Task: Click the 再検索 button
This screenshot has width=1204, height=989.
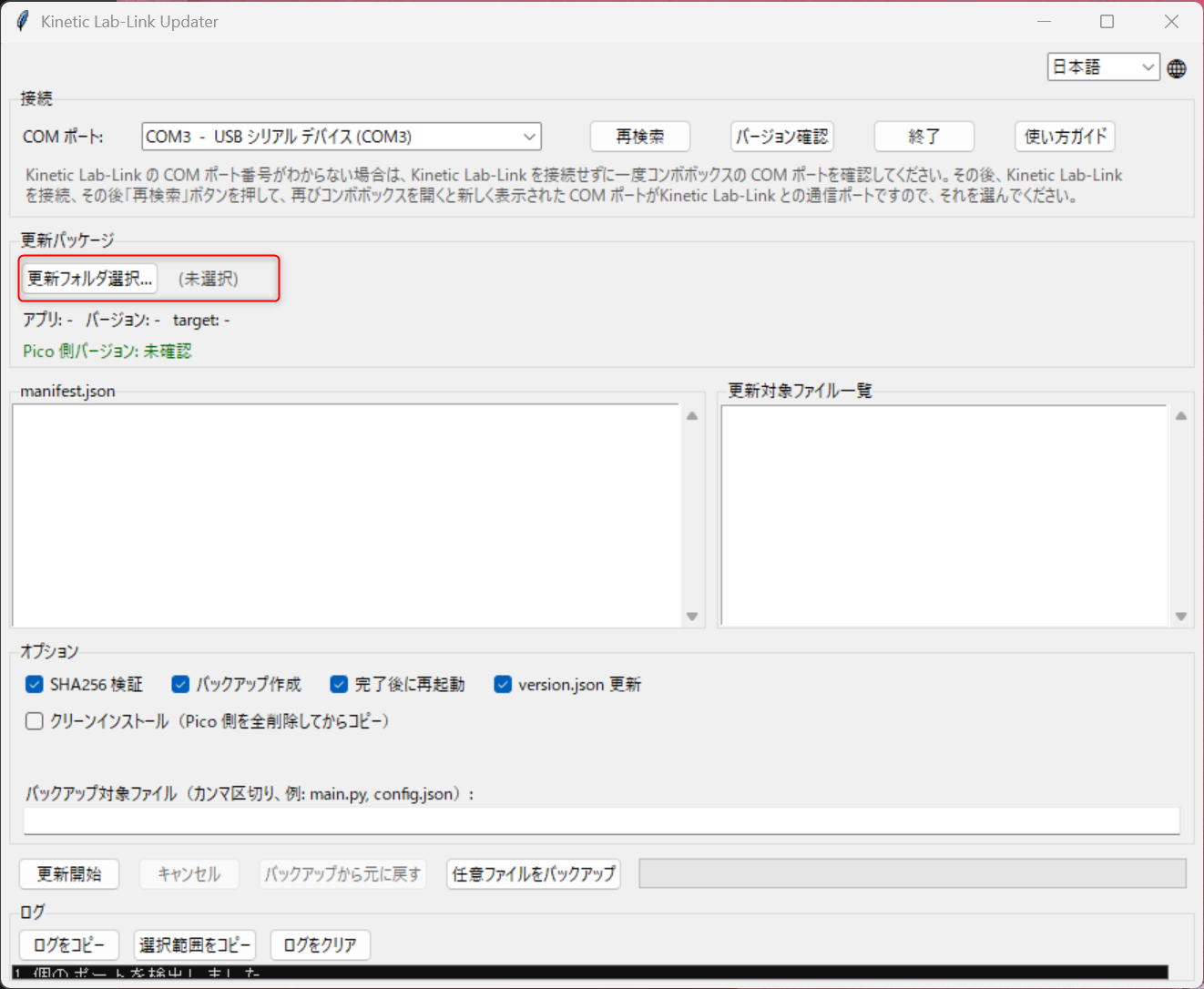Action: coord(639,137)
